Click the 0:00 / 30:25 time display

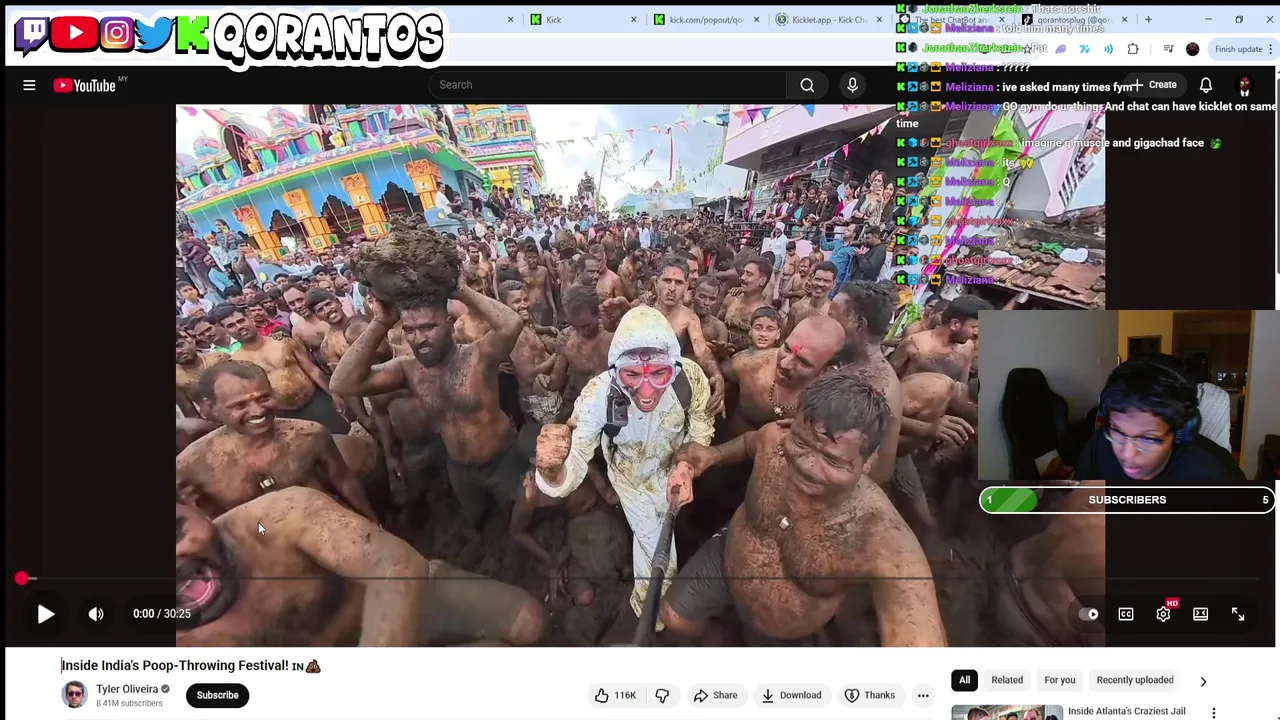tap(161, 614)
